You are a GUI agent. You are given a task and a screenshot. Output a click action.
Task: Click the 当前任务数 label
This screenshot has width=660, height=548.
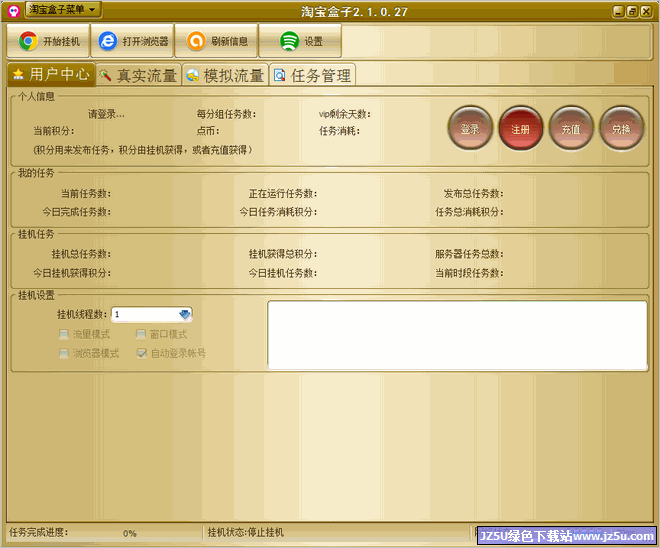pyautogui.click(x=86, y=194)
